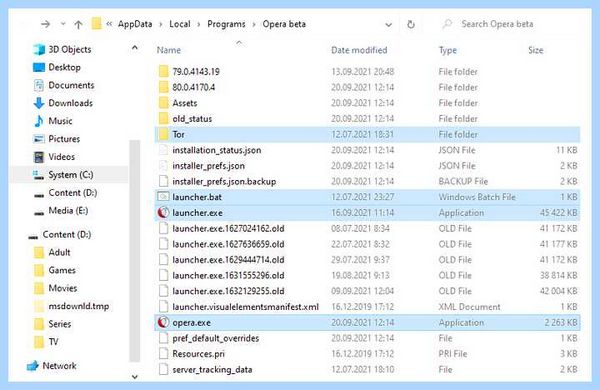The width and height of the screenshot is (600, 390).
Task: Select Media (E:) drive
Action: [68, 211]
